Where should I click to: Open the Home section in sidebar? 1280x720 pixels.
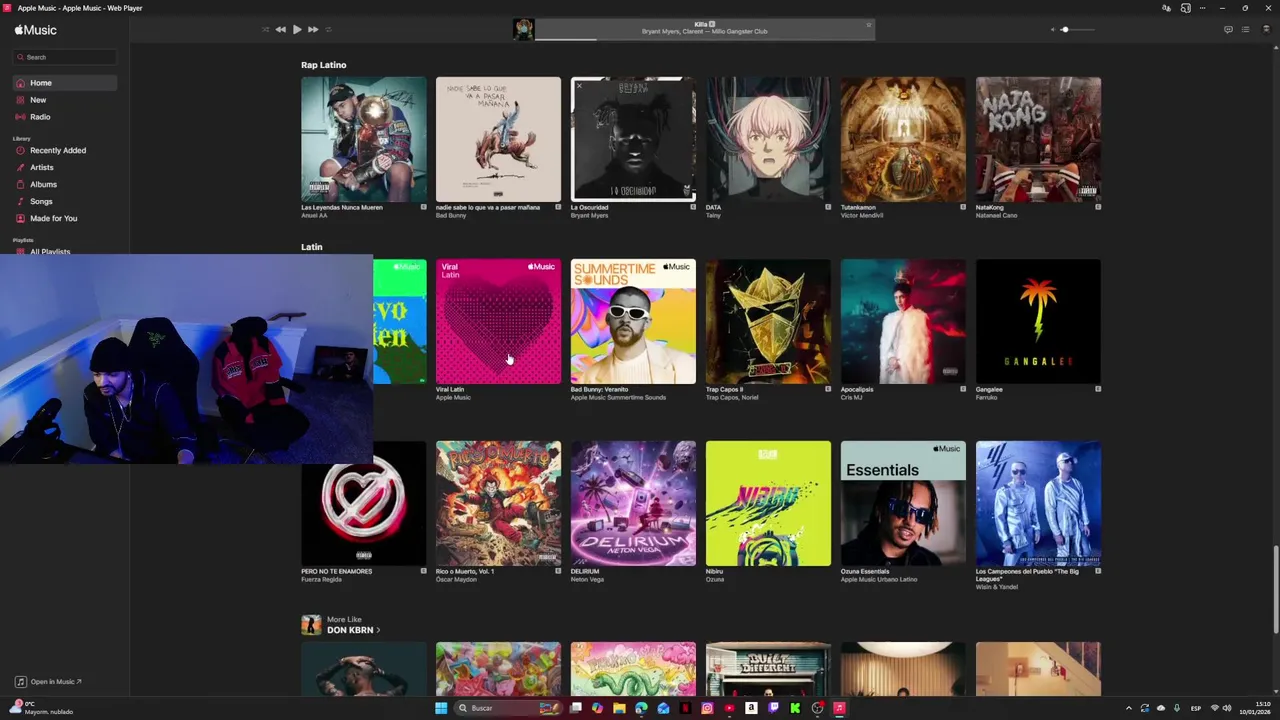pos(64,83)
